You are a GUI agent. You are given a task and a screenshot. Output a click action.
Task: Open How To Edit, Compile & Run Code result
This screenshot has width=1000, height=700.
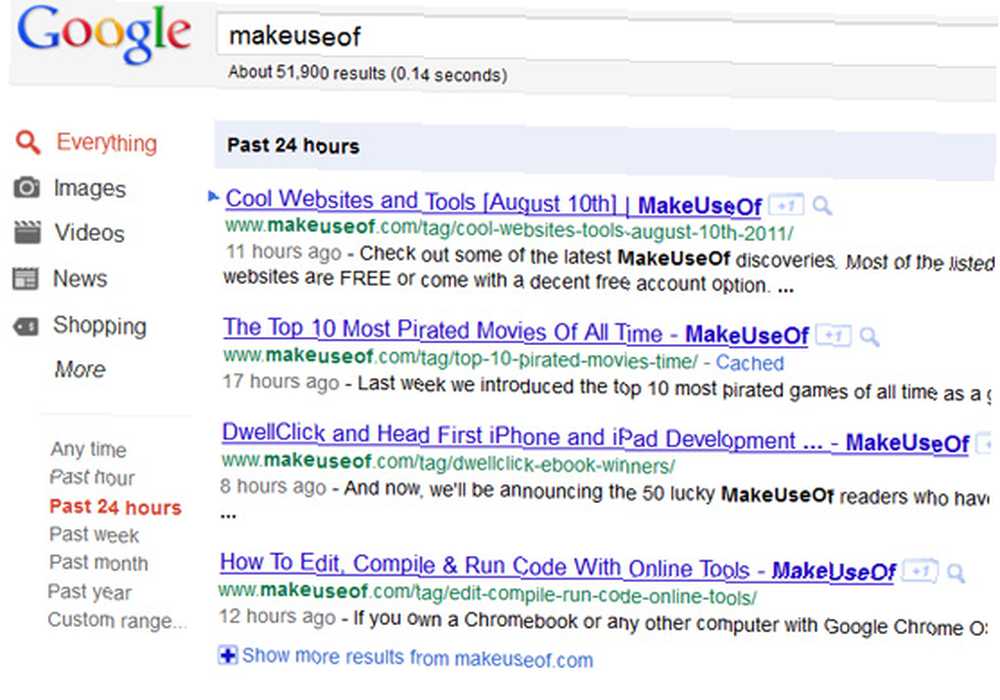[x=557, y=567]
